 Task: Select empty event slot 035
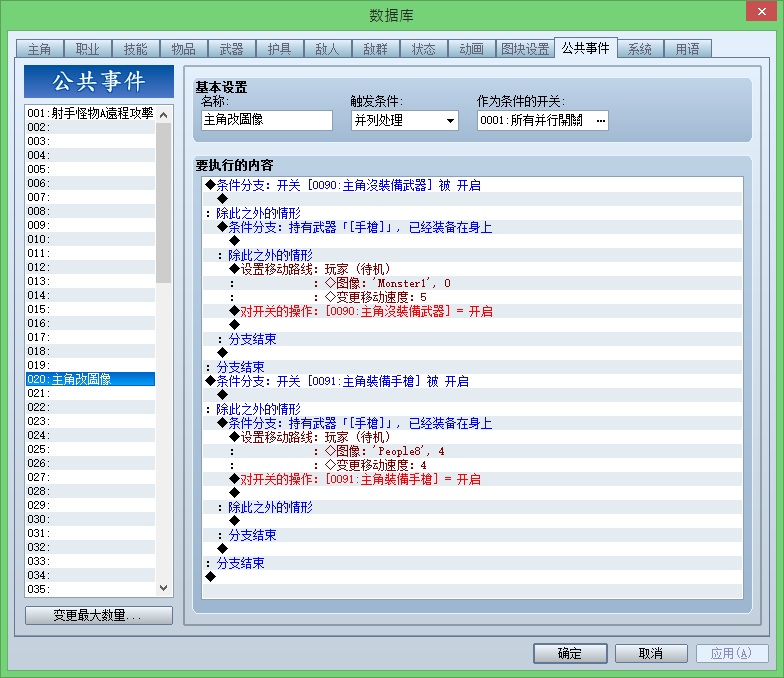click(x=90, y=589)
